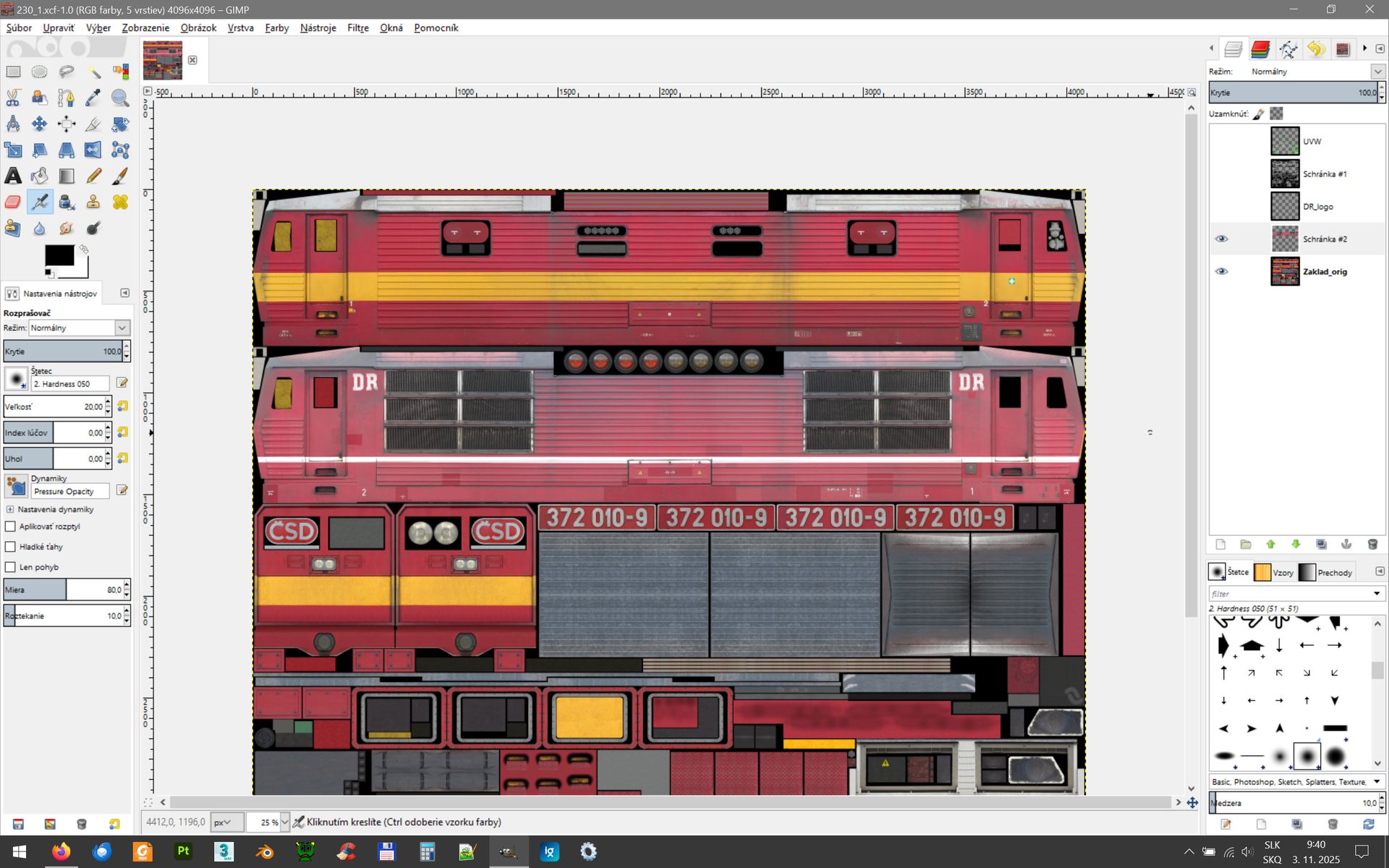Select the DR_logo layer
Screen dimensions: 1389x868
click(x=1317, y=207)
